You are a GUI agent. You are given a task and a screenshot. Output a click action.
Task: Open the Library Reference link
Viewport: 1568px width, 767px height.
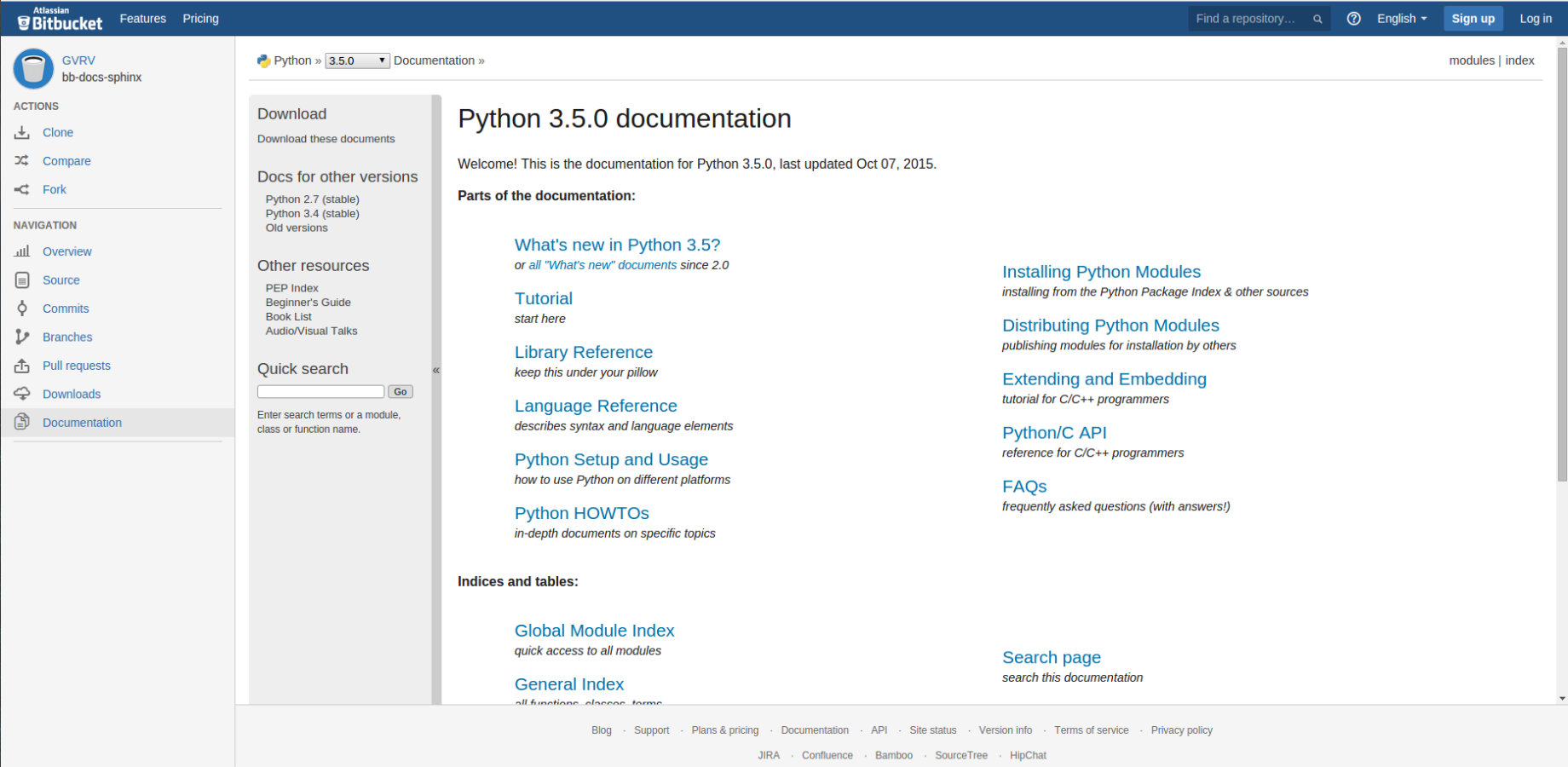584,352
